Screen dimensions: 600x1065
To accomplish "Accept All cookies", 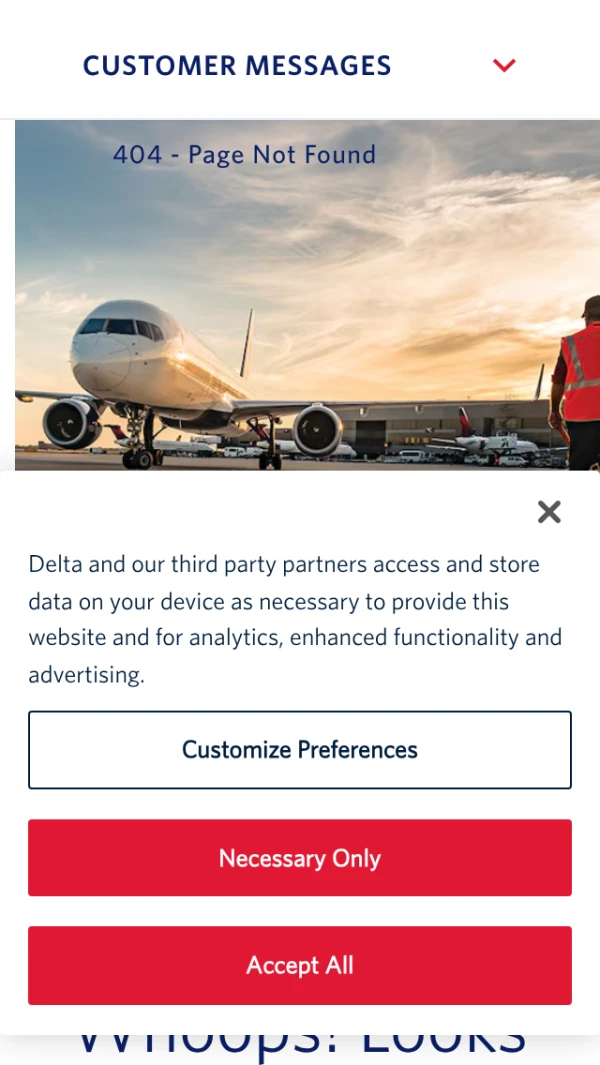I will pyautogui.click(x=300, y=965).
